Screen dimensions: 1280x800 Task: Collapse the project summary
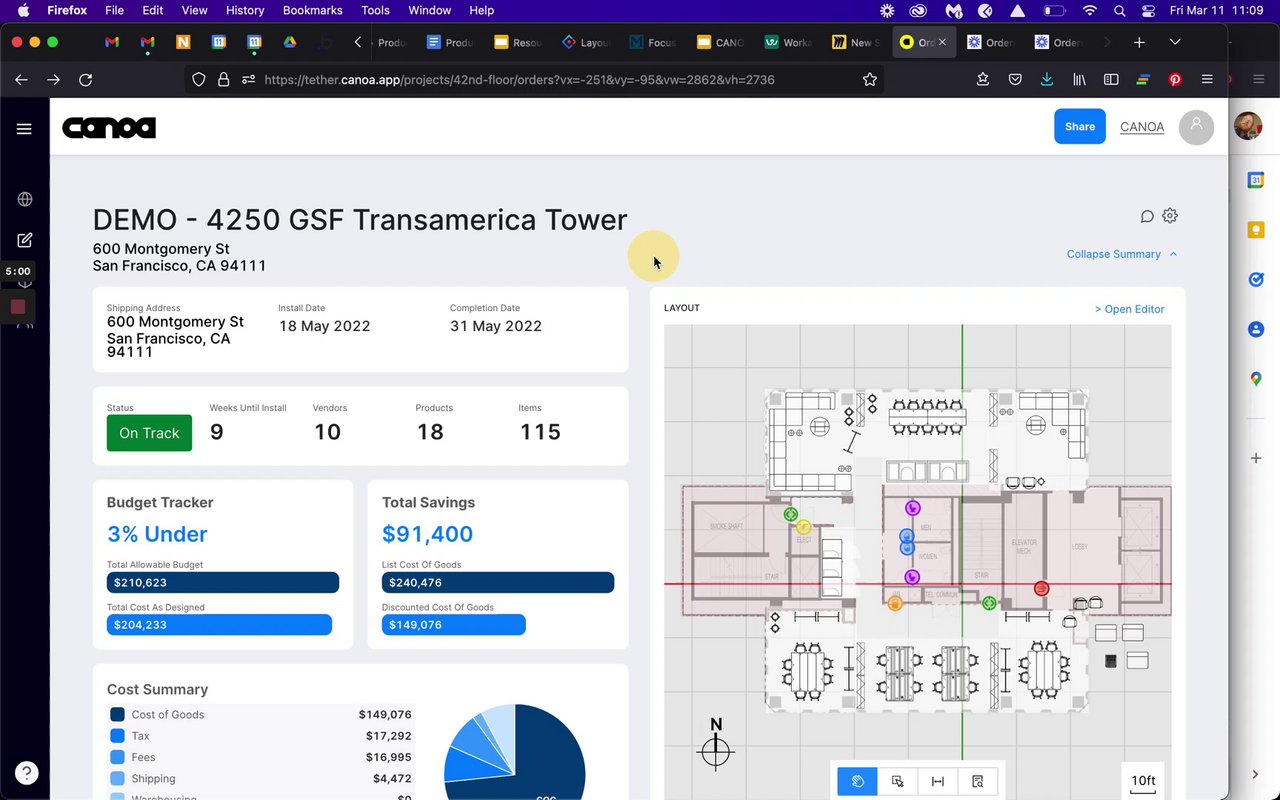1122,254
